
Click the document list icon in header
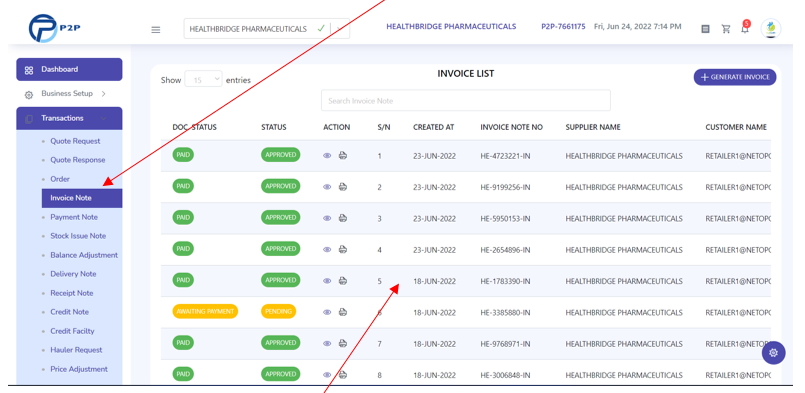(x=705, y=29)
